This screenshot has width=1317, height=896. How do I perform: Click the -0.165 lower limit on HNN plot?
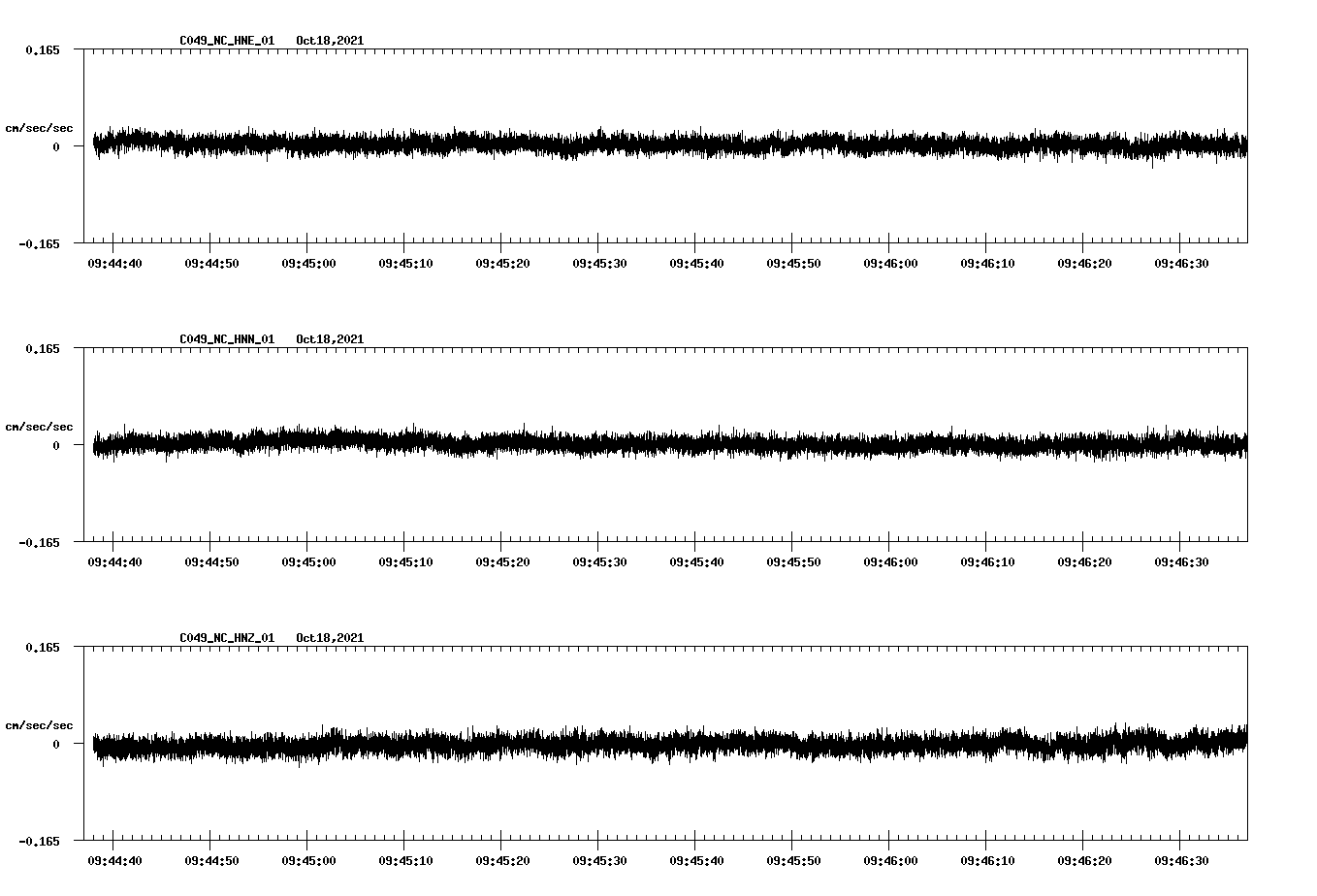(39, 542)
